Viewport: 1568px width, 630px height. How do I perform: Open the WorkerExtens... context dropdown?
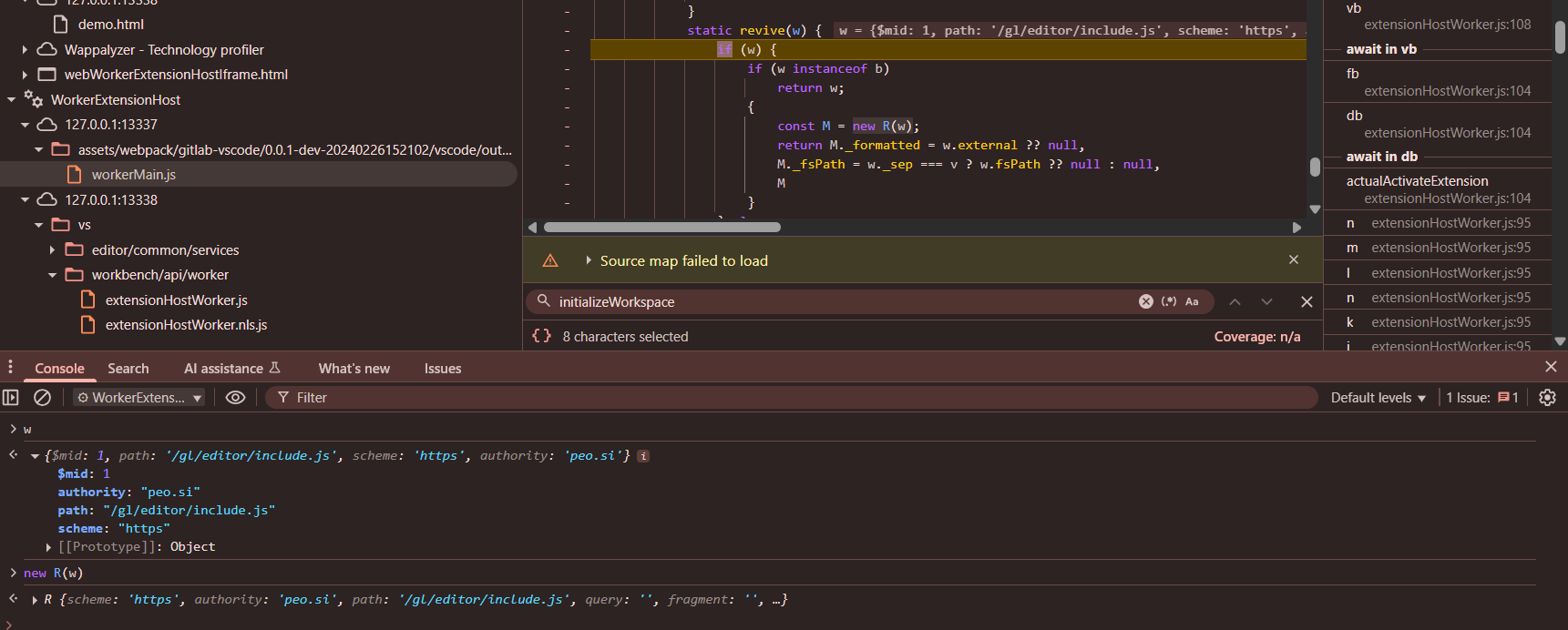(x=139, y=397)
